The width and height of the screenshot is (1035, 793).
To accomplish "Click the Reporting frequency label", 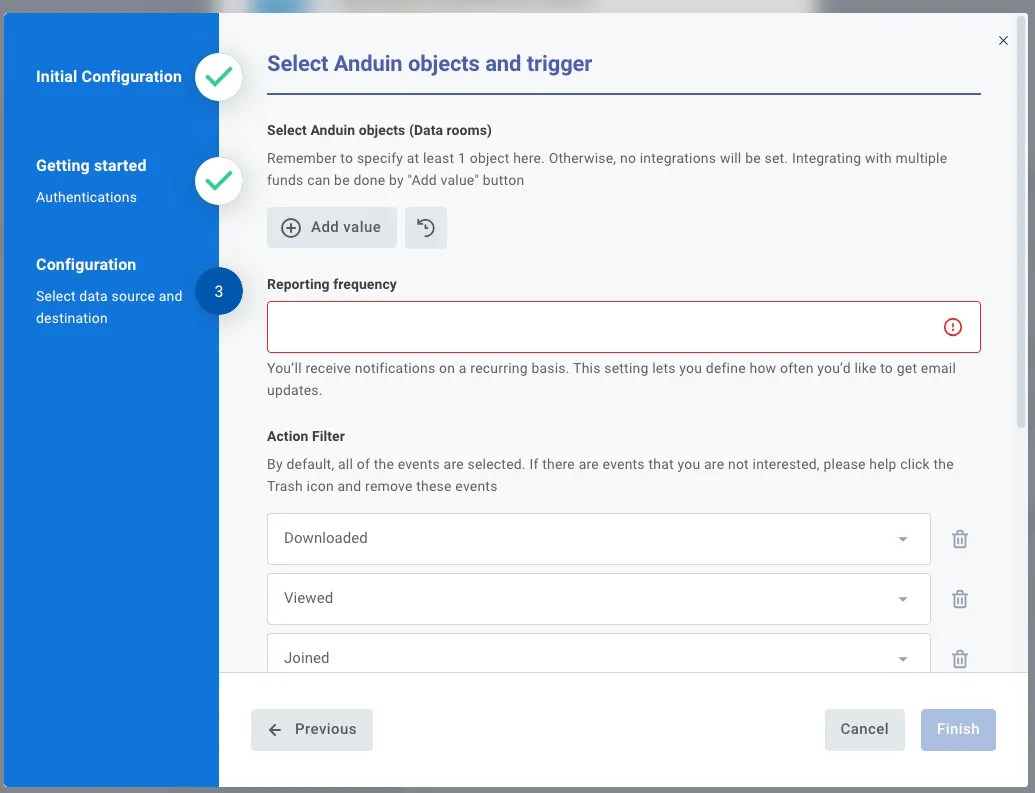I will [331, 285].
